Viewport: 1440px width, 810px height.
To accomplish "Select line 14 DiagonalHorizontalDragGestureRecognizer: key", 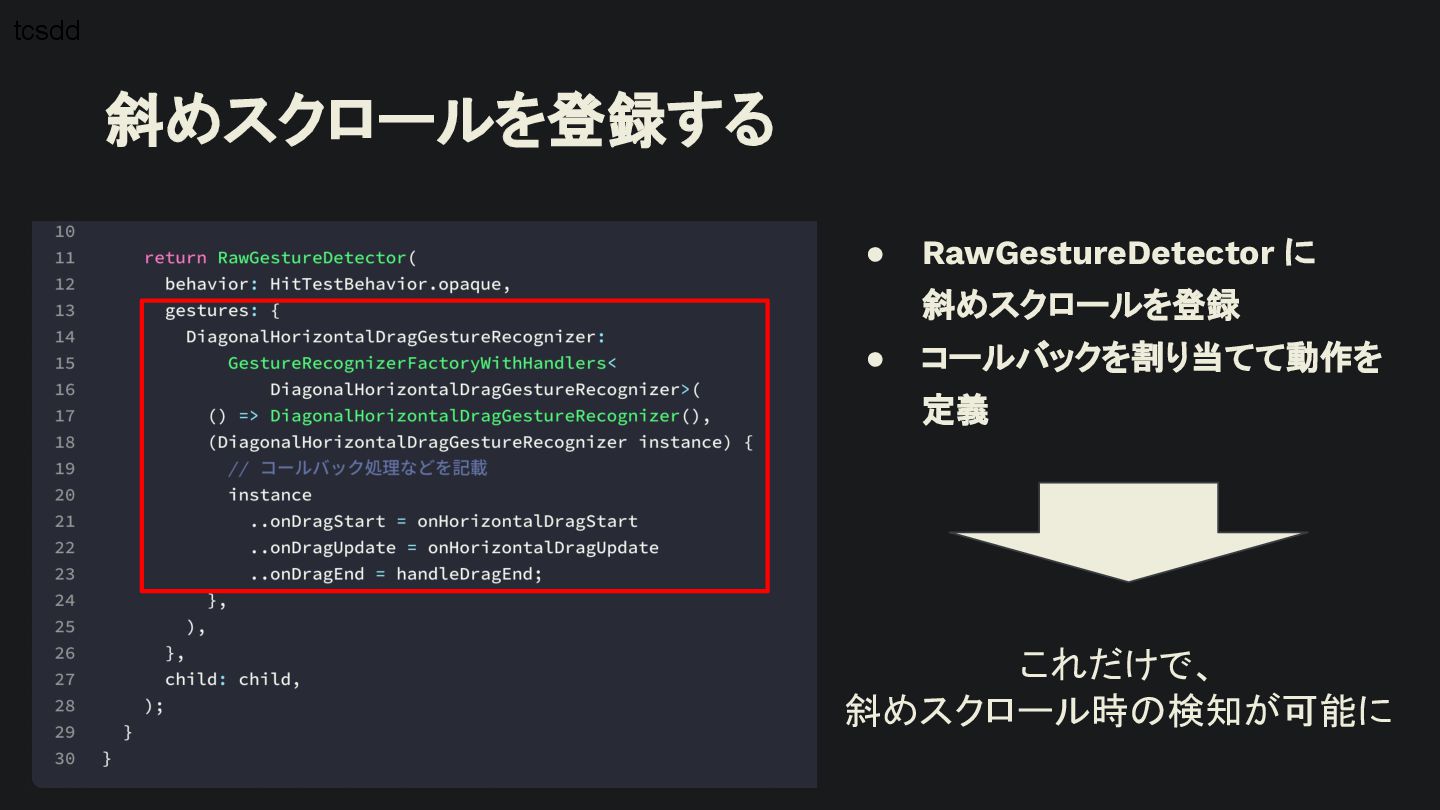I will tap(396, 337).
